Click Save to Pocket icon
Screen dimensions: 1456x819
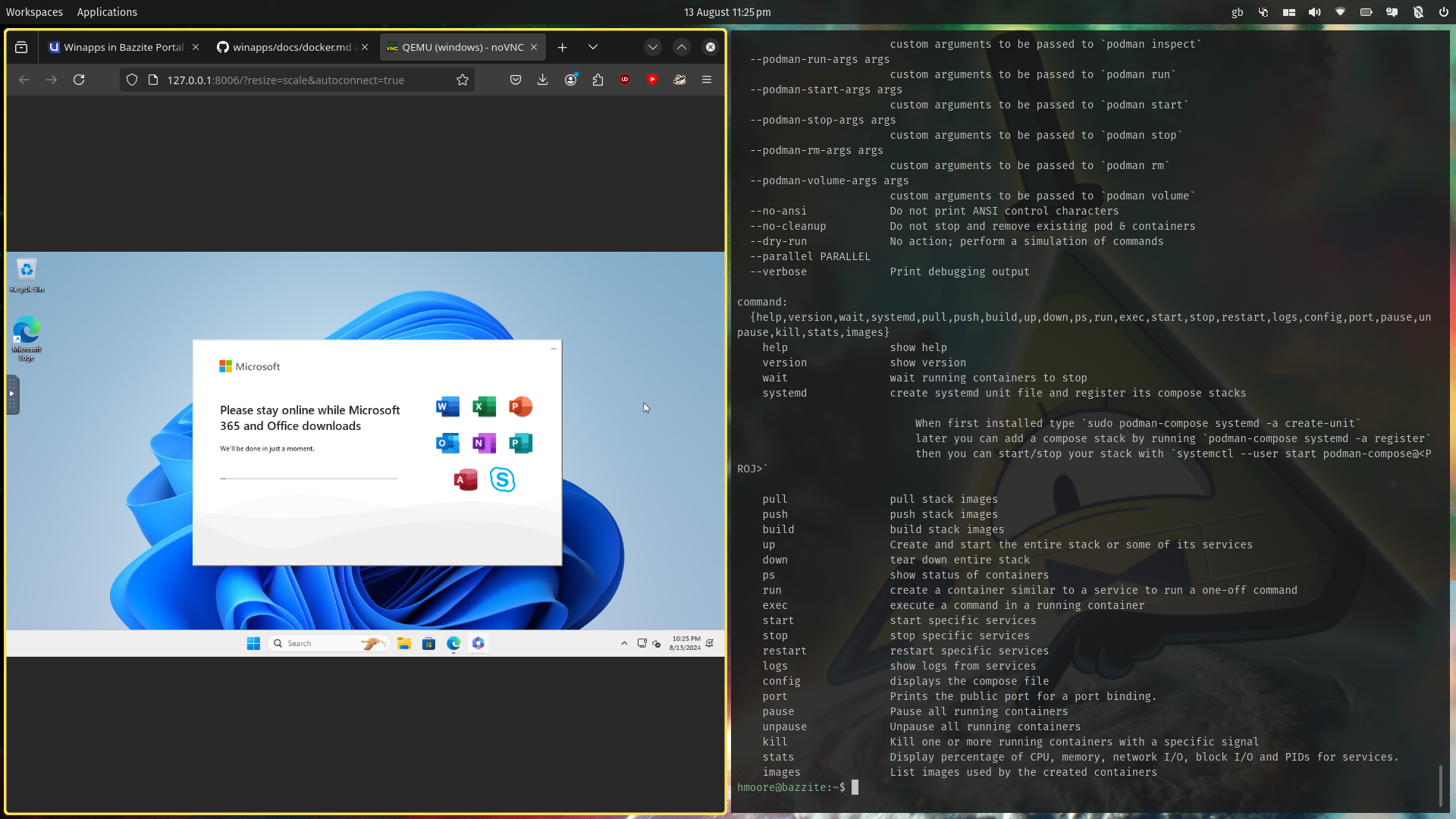516,80
